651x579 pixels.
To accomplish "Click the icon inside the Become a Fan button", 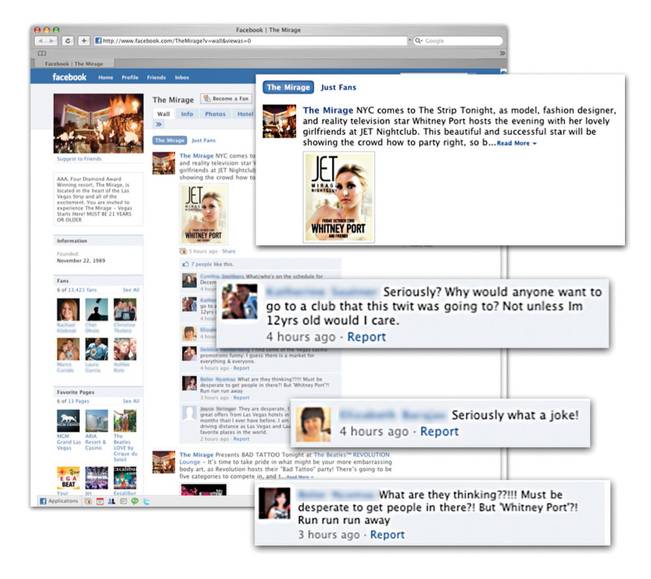I will pos(207,98).
